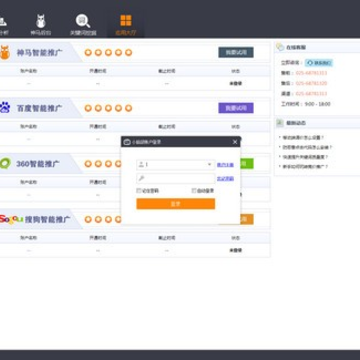Tick the auto login checkbox
Viewport: 360px width, 360px height.
[x=194, y=191]
